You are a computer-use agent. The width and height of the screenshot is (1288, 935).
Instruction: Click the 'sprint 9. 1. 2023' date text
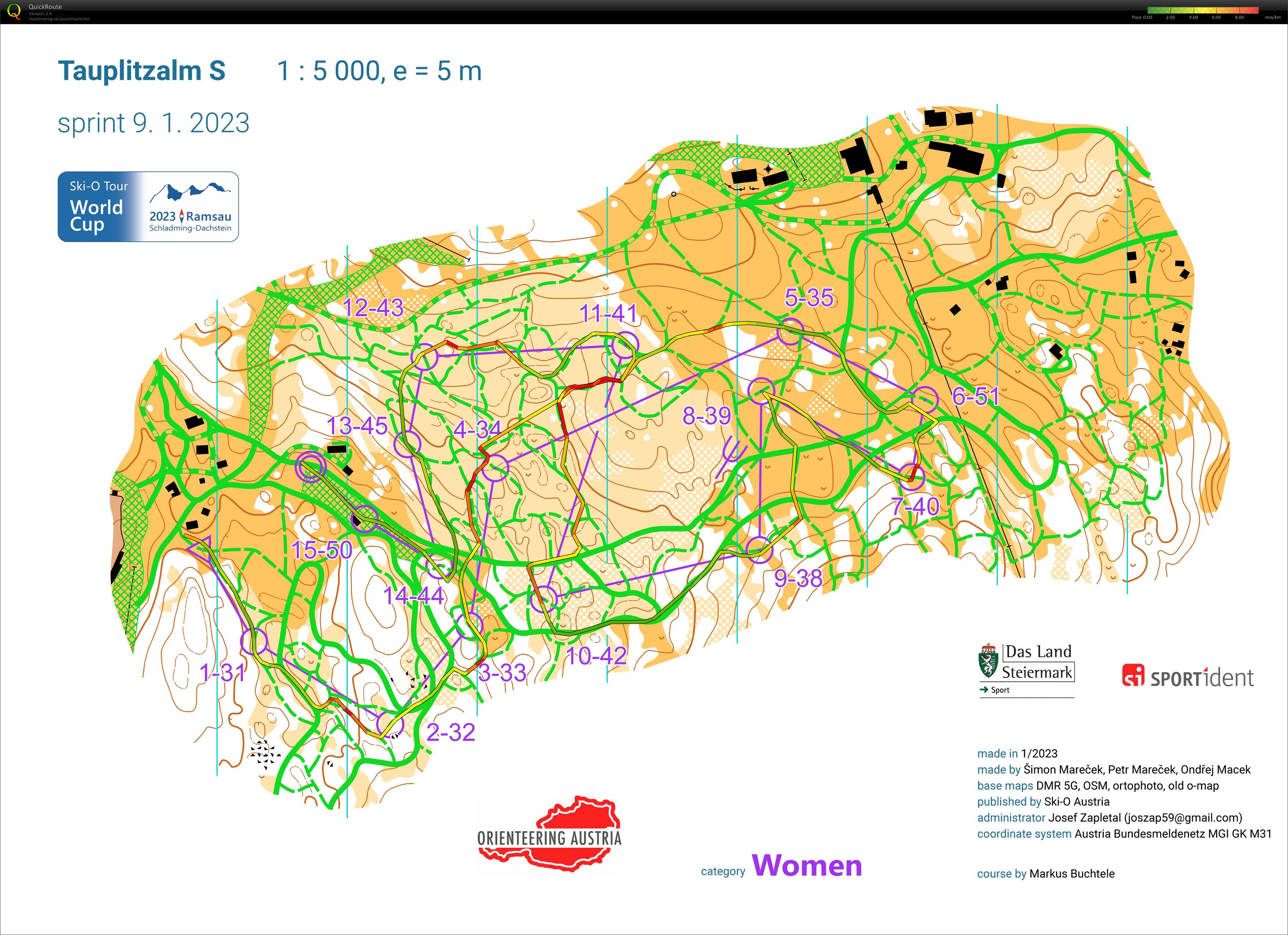[153, 123]
